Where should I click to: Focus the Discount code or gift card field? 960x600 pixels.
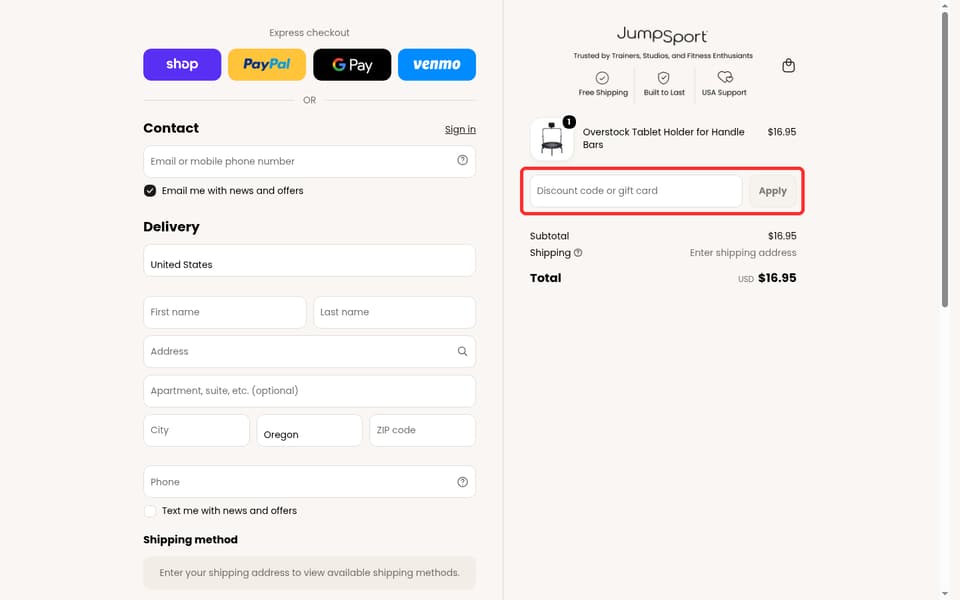(x=636, y=191)
